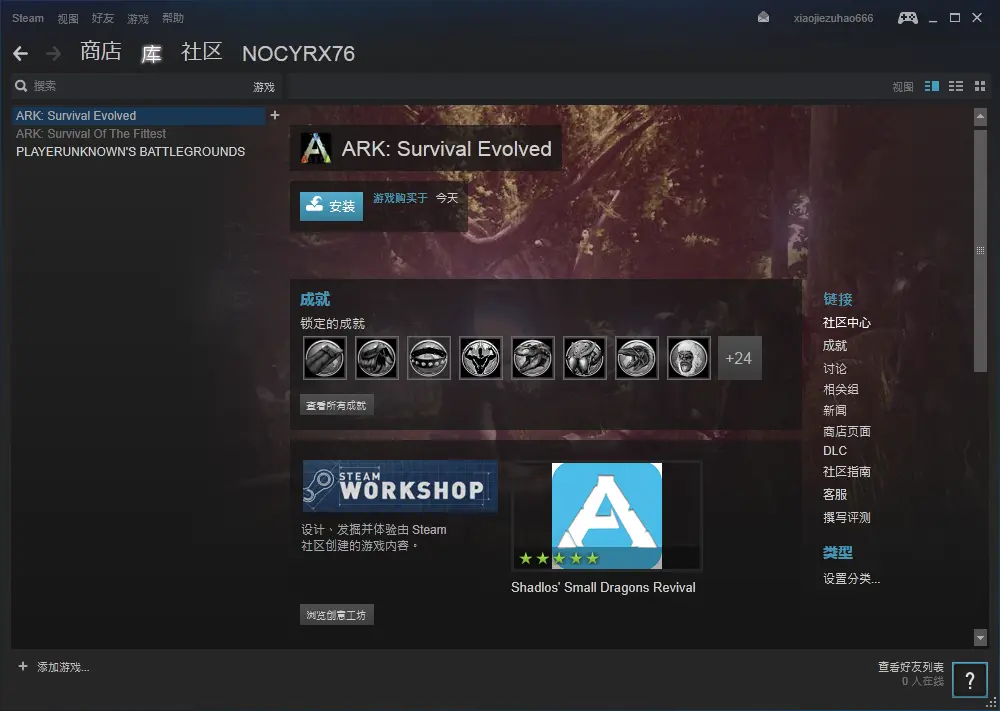Open the 帮助 menu
This screenshot has width=1000, height=711.
173,18
